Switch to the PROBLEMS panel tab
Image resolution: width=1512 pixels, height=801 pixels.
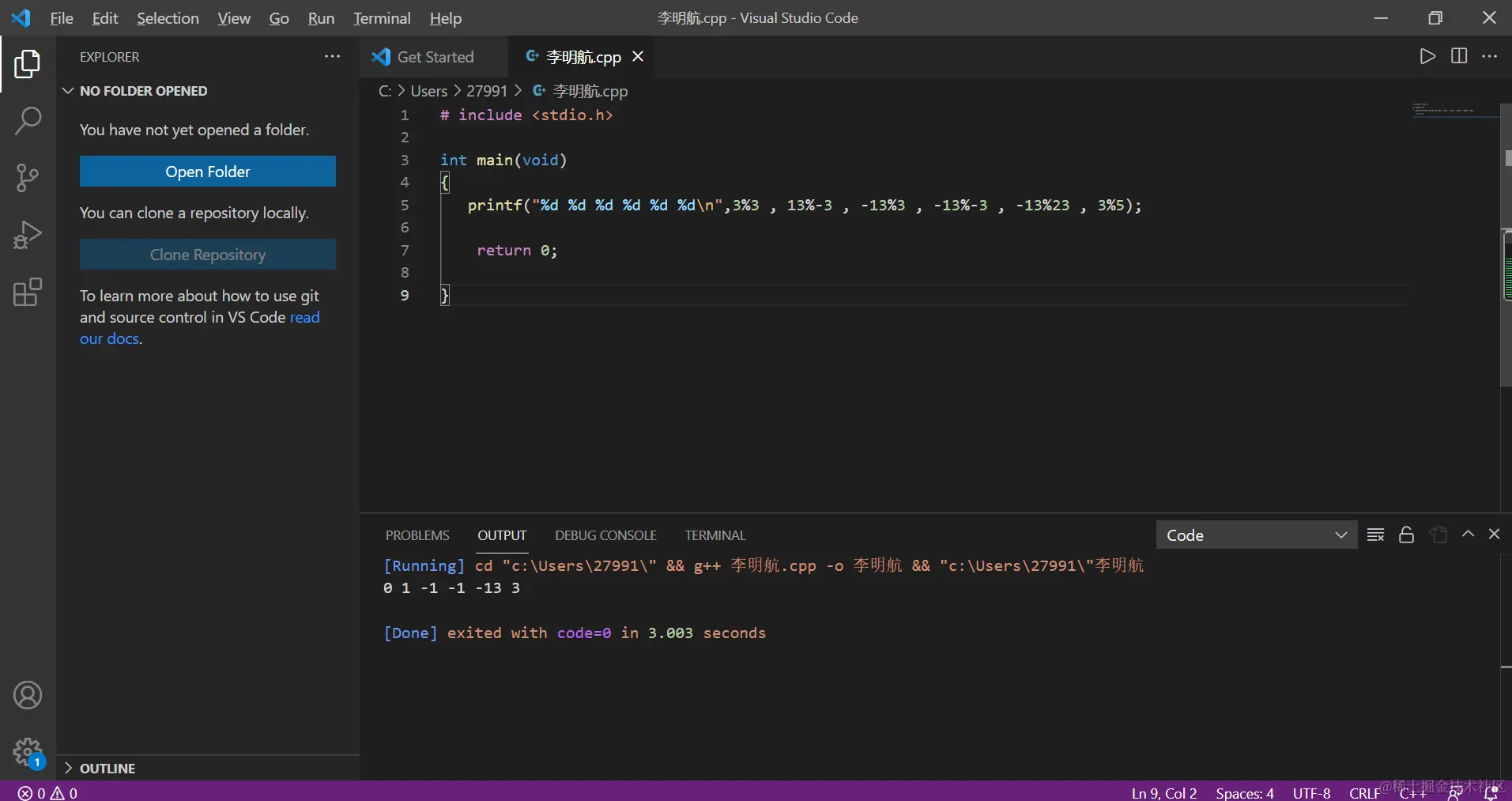click(x=417, y=535)
